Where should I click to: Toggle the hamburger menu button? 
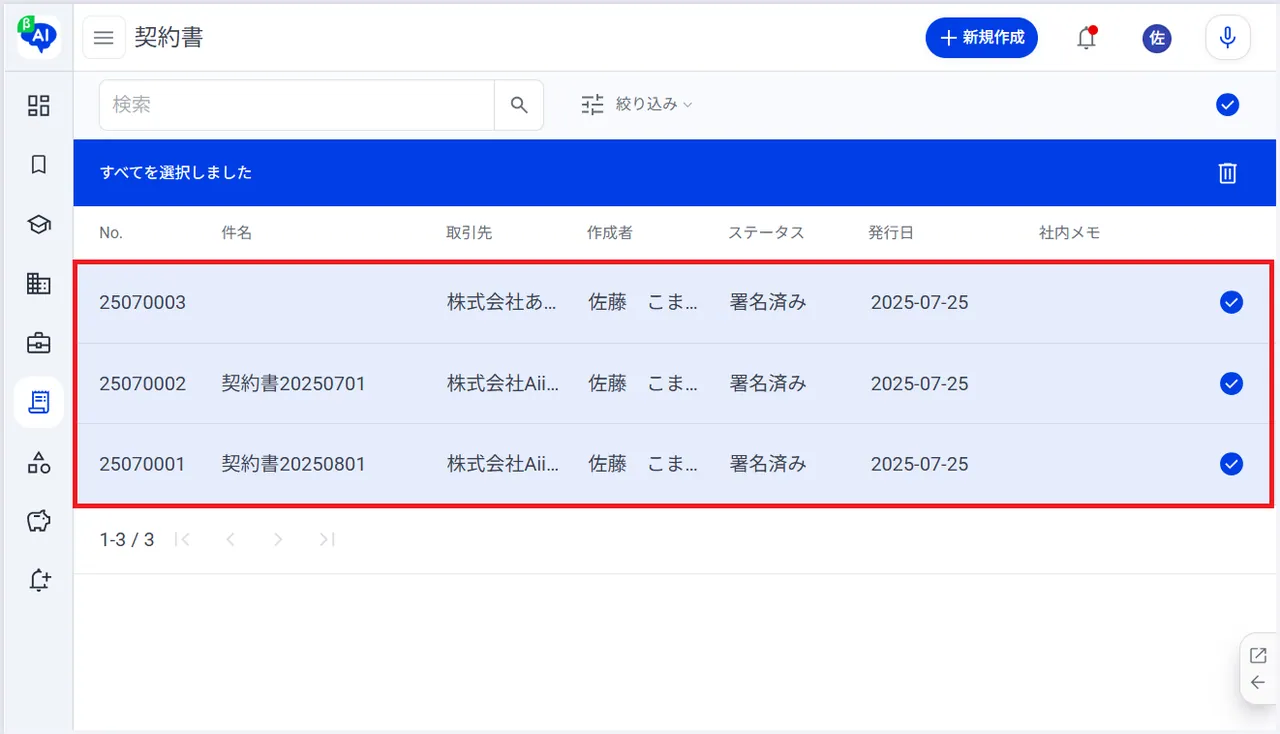tap(104, 38)
